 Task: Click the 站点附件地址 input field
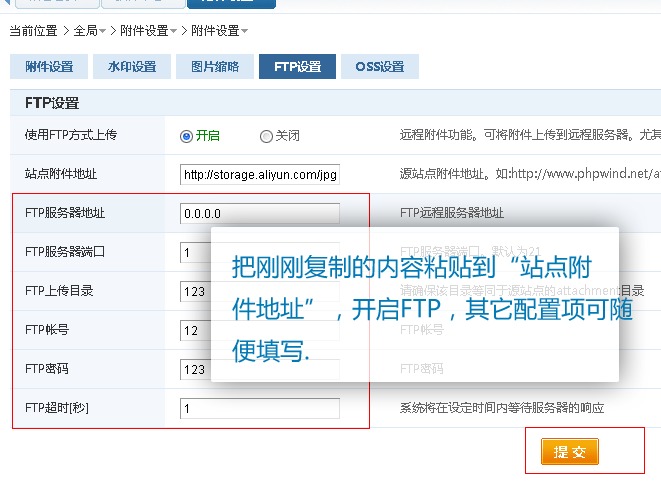260,175
